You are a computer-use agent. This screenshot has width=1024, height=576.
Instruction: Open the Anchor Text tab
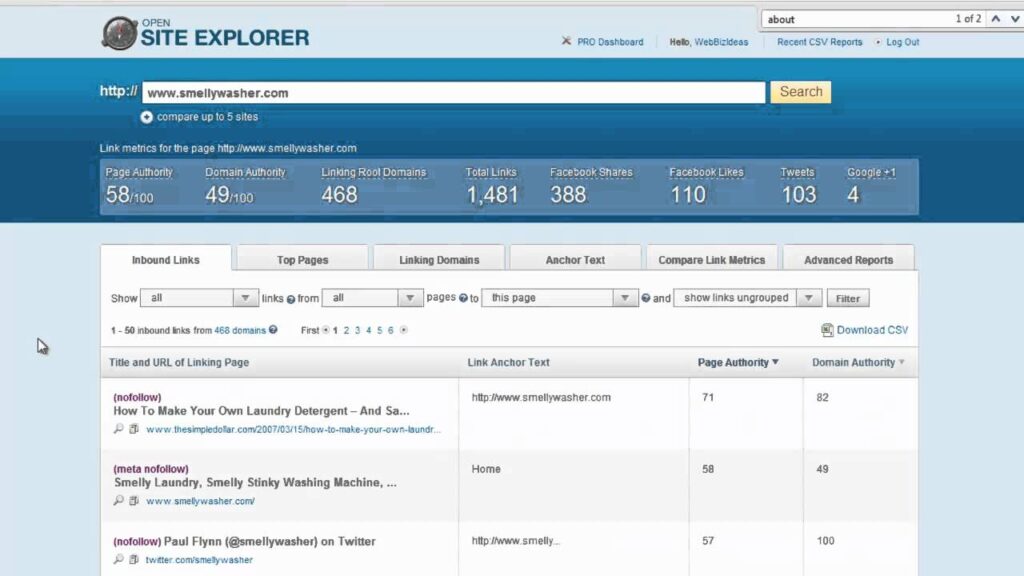pos(575,260)
